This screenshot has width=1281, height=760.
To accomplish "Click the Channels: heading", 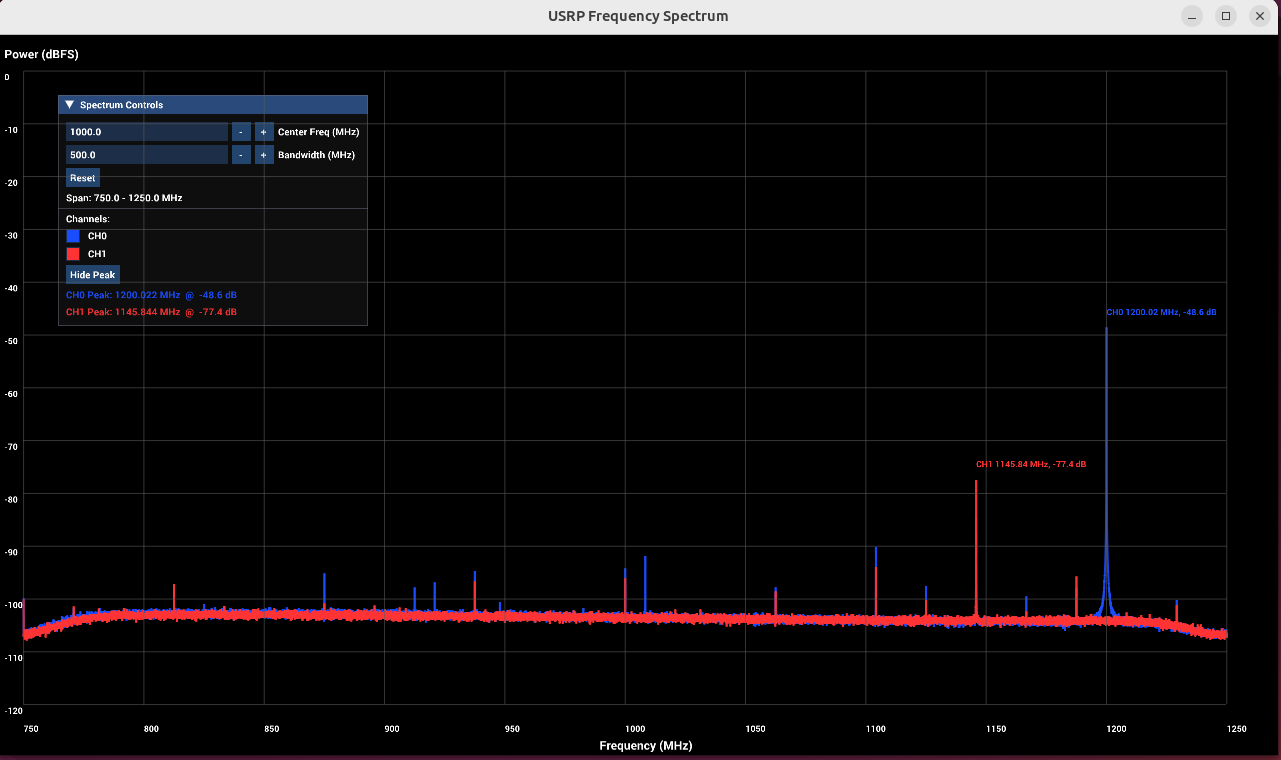I will click(88, 218).
